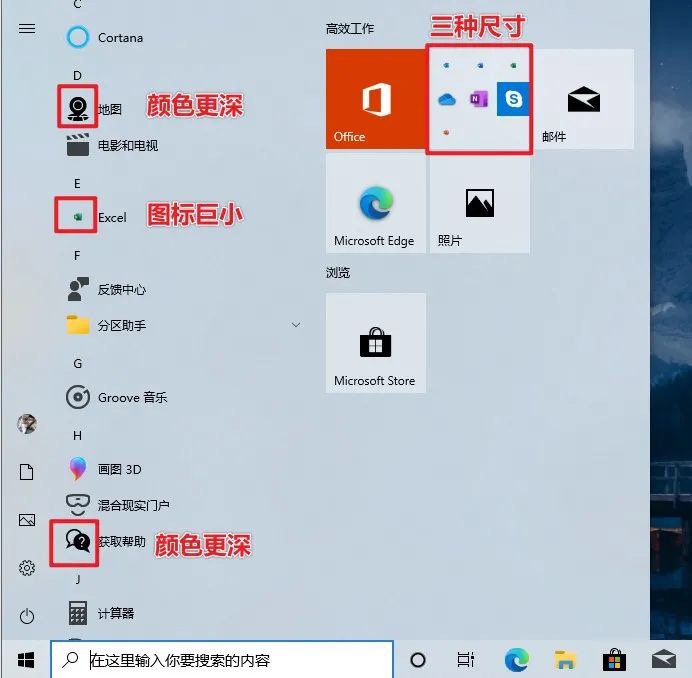Launch Calculator (计算器)
The image size is (692, 678).
(x=100, y=613)
